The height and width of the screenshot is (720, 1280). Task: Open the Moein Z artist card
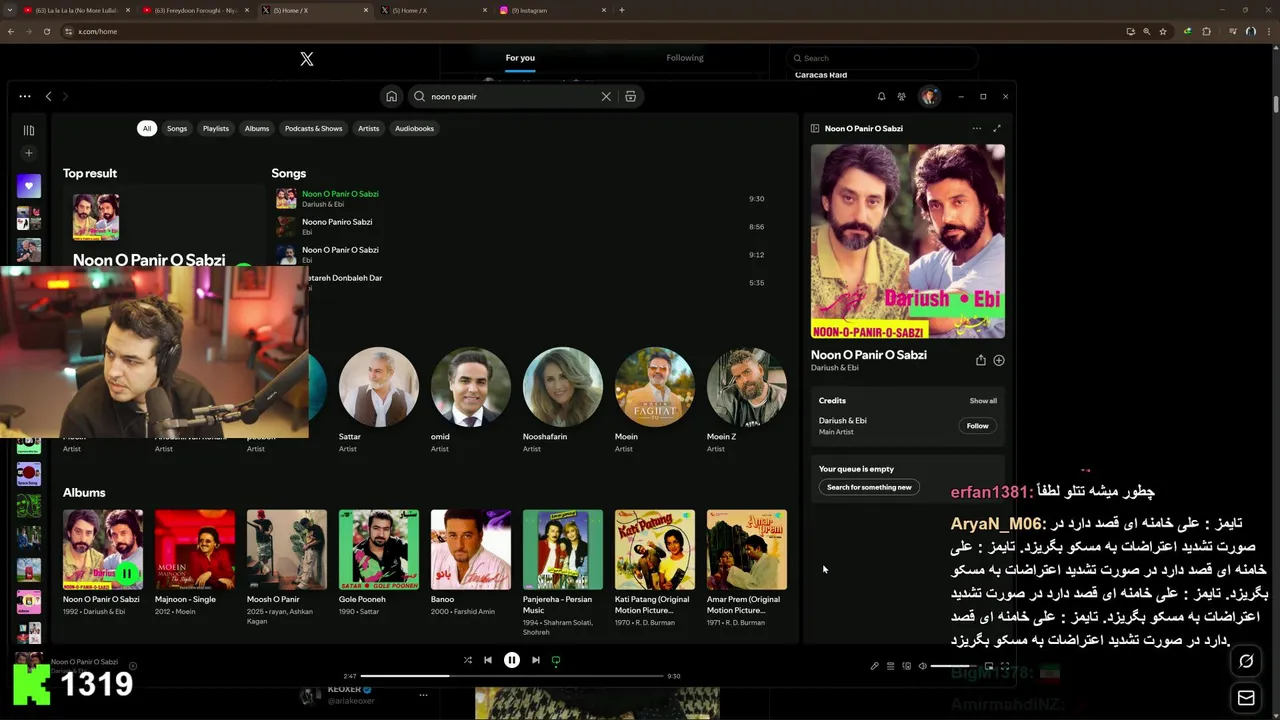pyautogui.click(x=746, y=400)
